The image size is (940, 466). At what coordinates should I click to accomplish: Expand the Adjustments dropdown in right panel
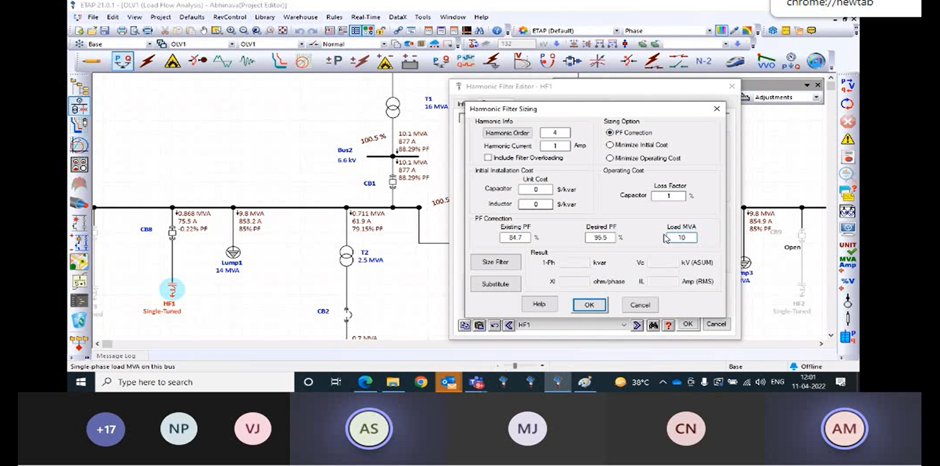pos(816,97)
